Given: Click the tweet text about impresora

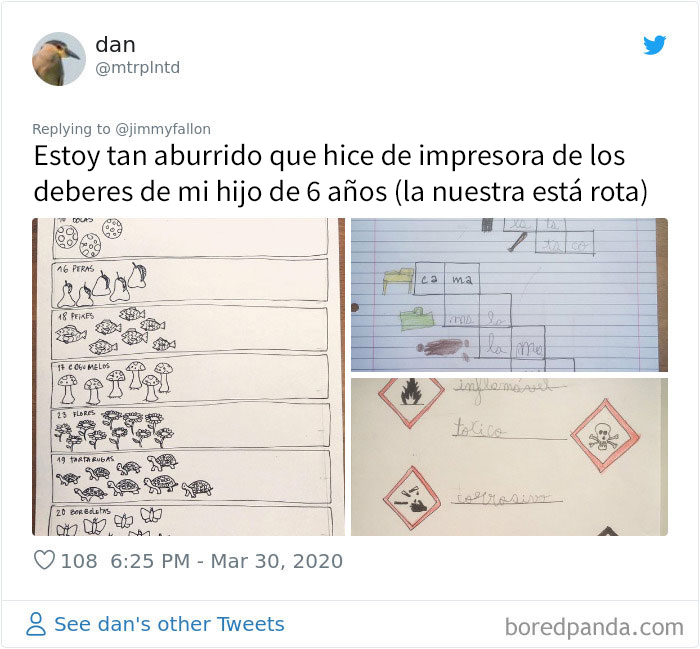Looking at the screenshot, I should (x=341, y=174).
